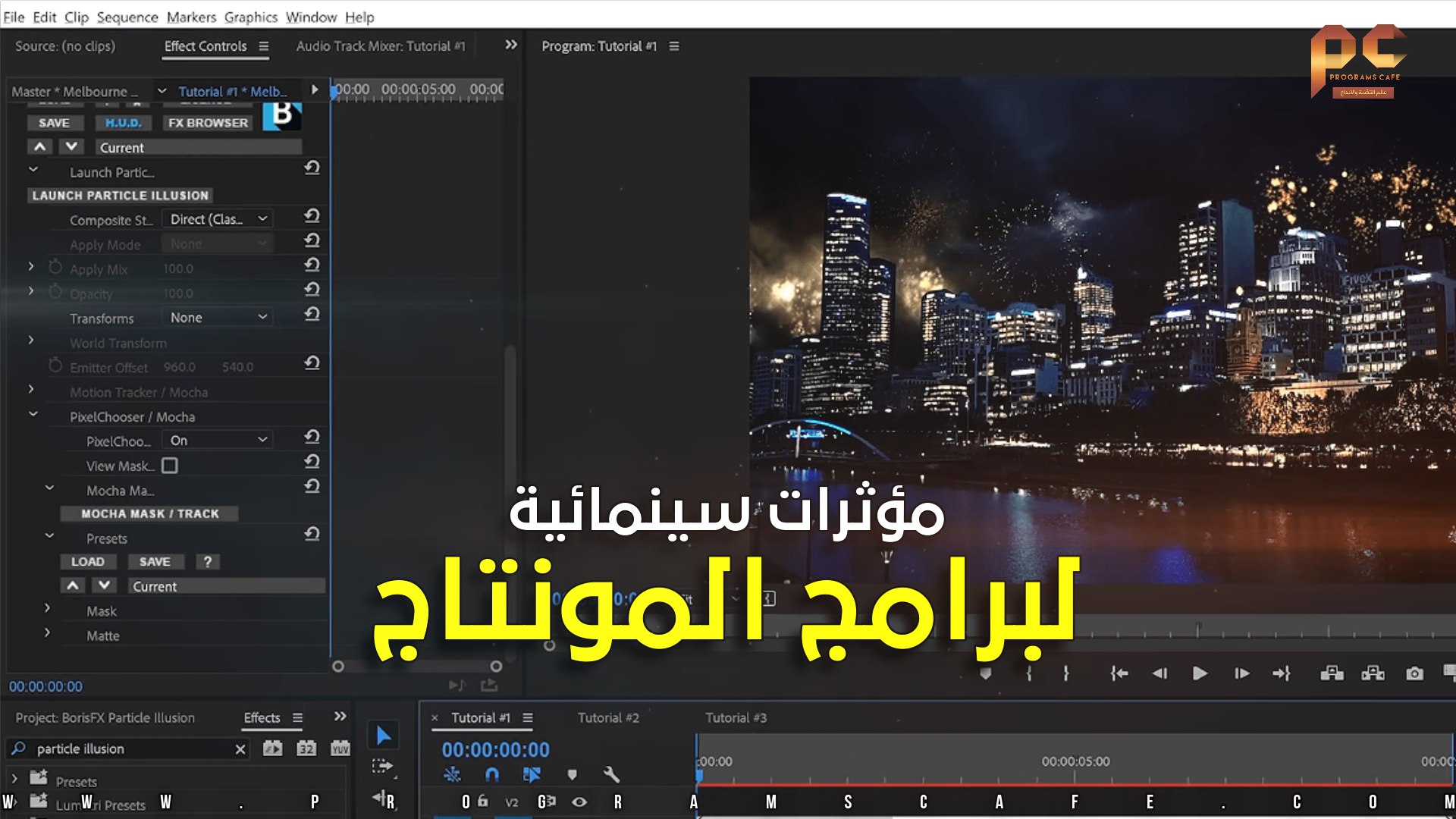Play the Program monitor video
The height and width of the screenshot is (819, 1456).
click(1200, 673)
